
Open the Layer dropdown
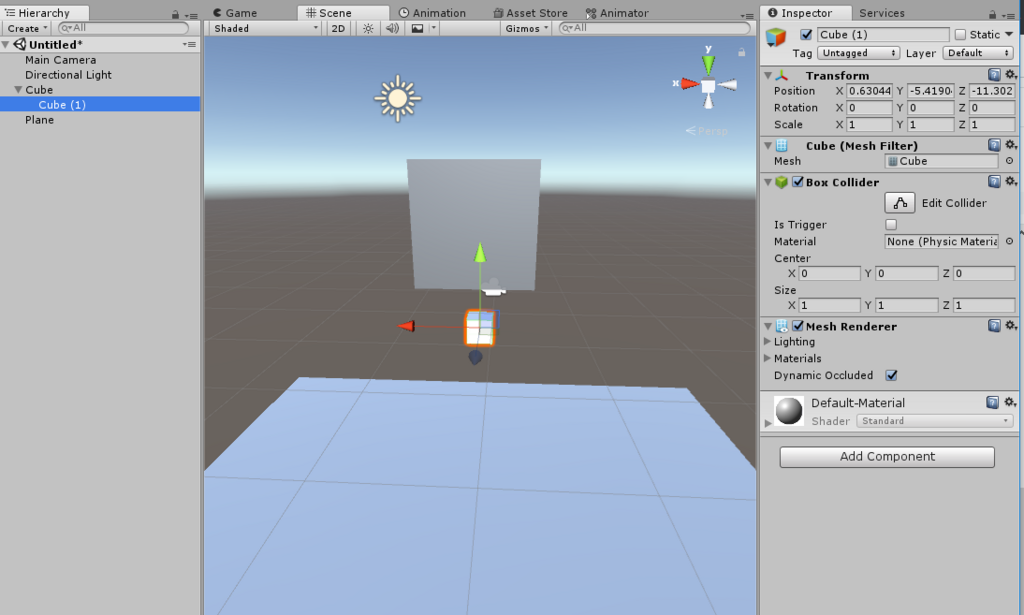coord(978,53)
